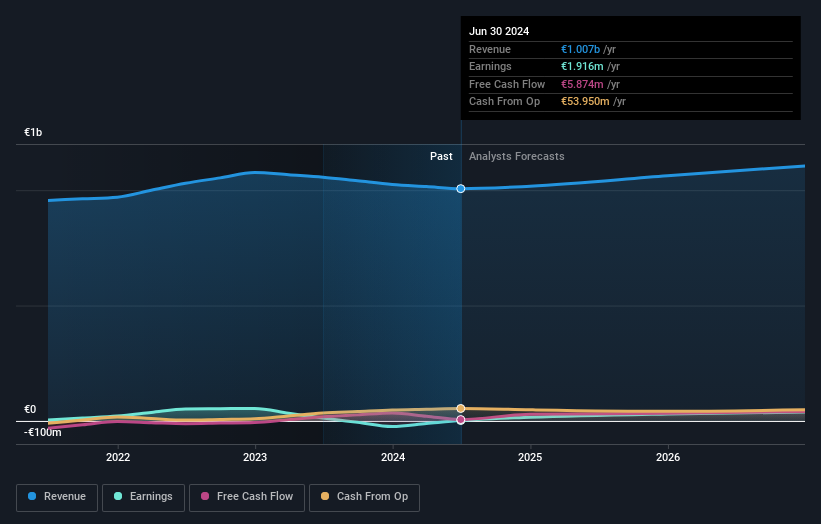Select the pink Free Cash Flow data point marker
The width and height of the screenshot is (821, 524).
coord(461,420)
